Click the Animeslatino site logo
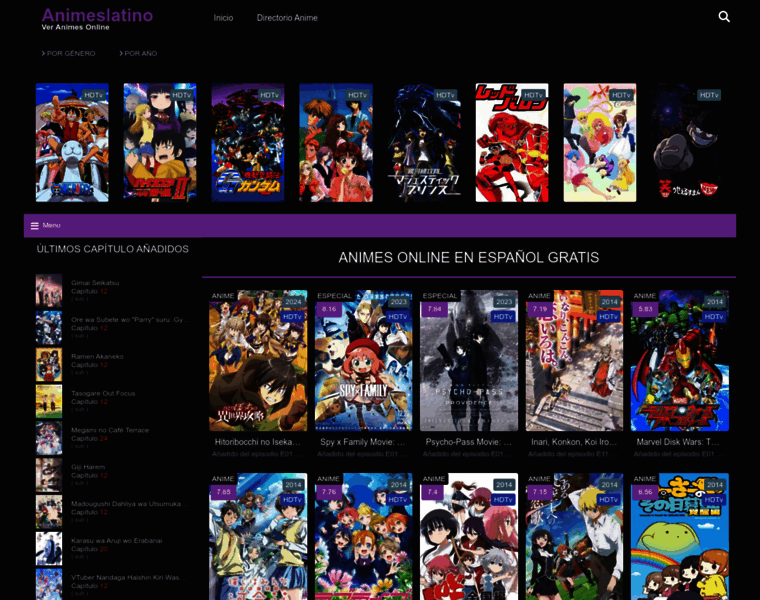760x600 pixels. [97, 15]
